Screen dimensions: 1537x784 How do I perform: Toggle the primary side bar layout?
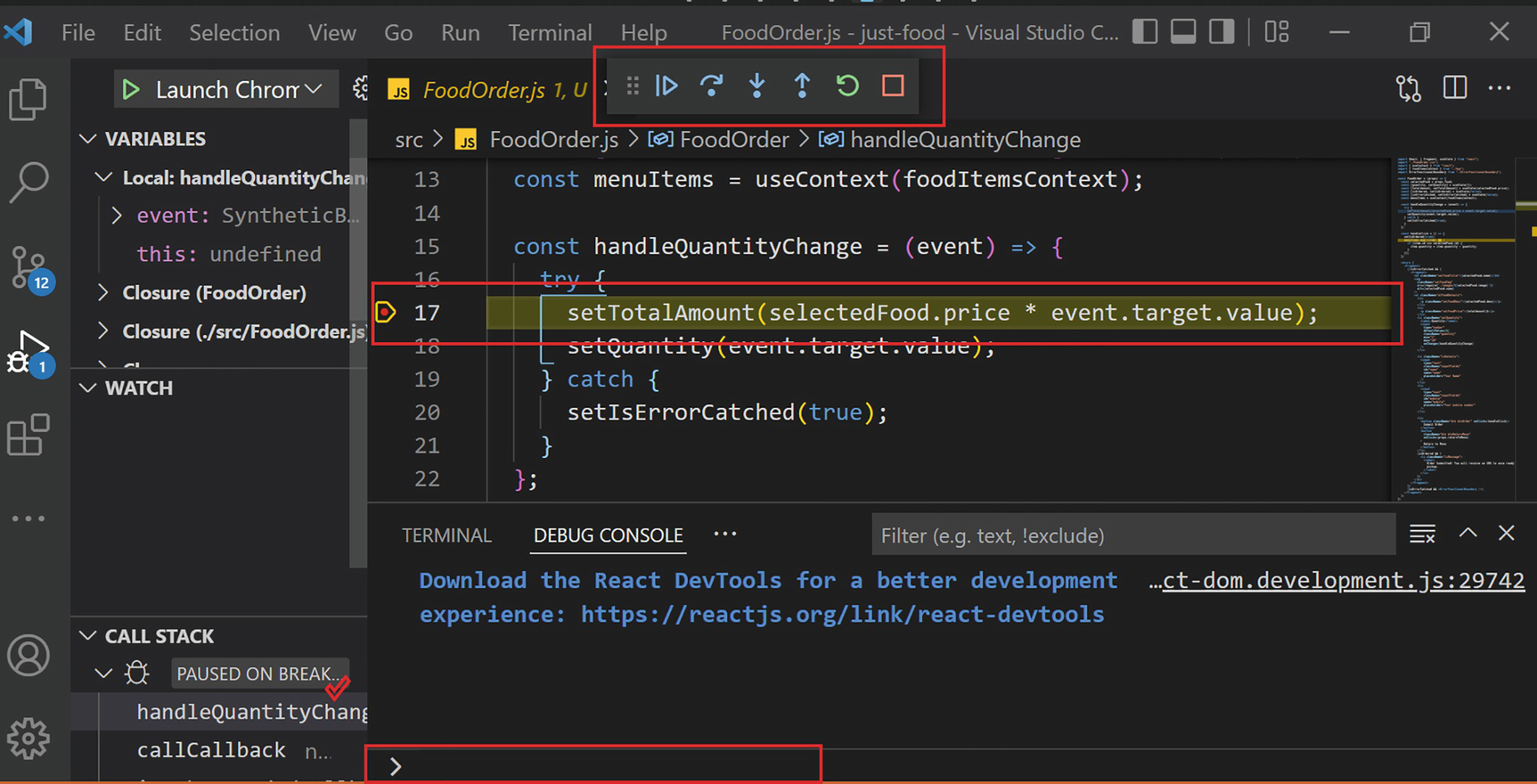(1145, 32)
